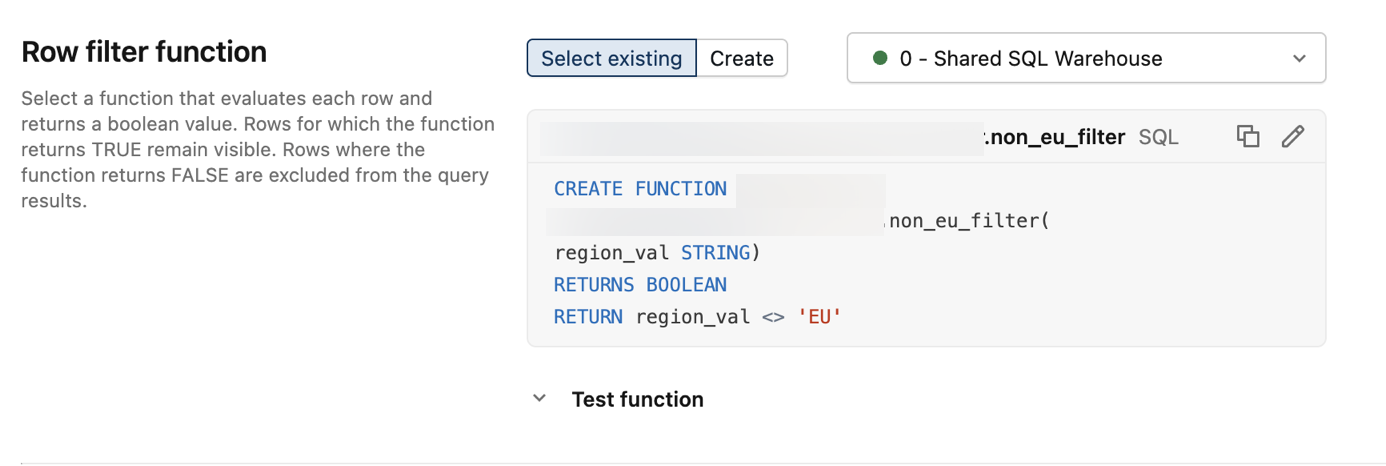Click the Test function label
The height and width of the screenshot is (466, 1386).
coord(637,399)
